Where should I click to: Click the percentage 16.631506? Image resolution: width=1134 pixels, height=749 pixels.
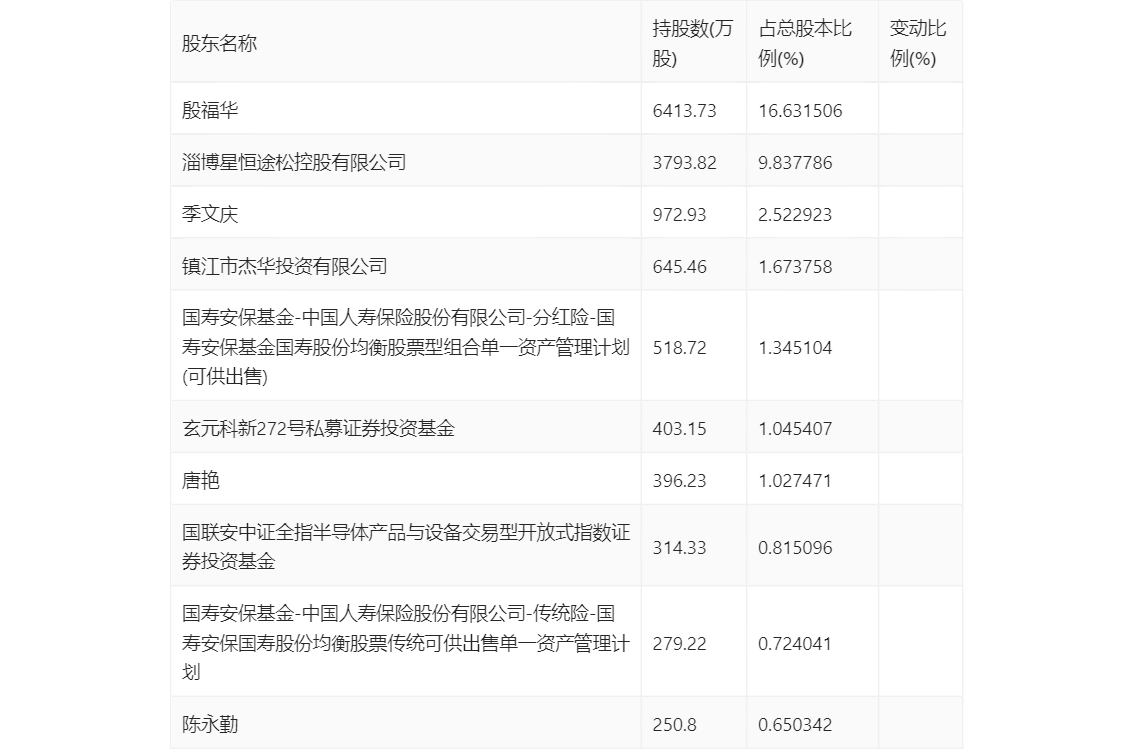tap(800, 111)
